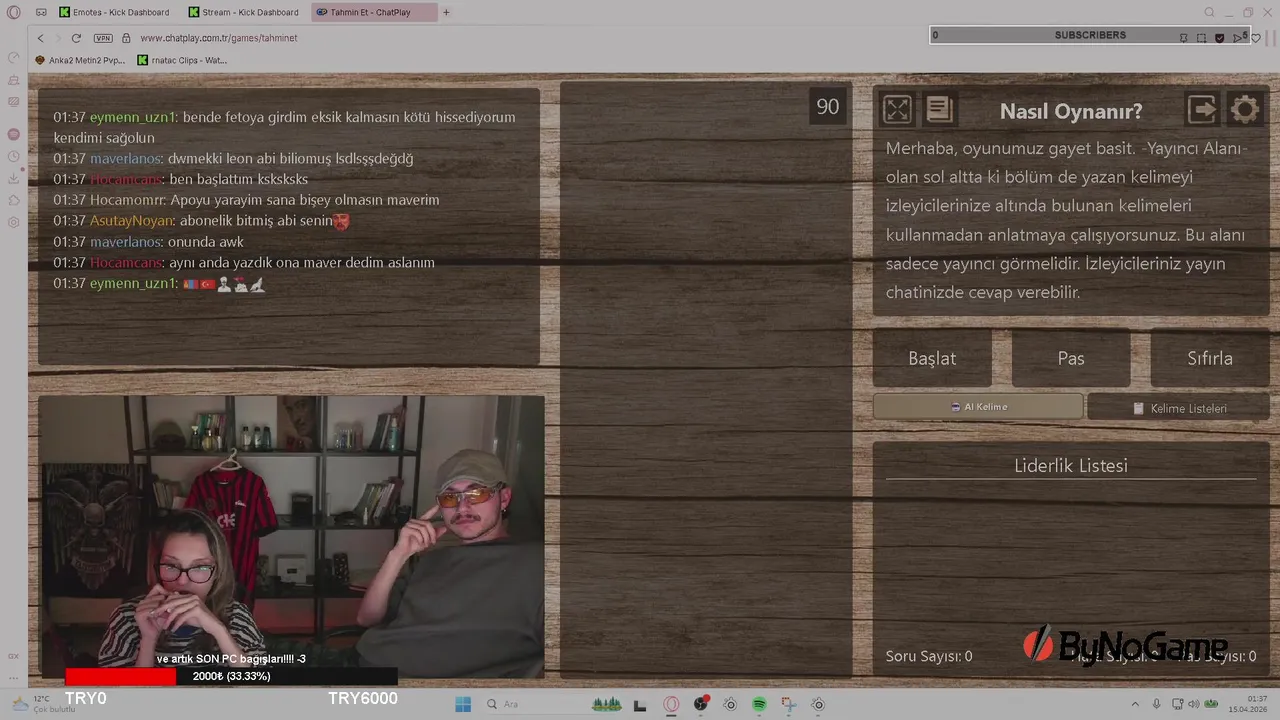
Task: Click the snapshot capture icon in address bar
Action: (1202, 38)
